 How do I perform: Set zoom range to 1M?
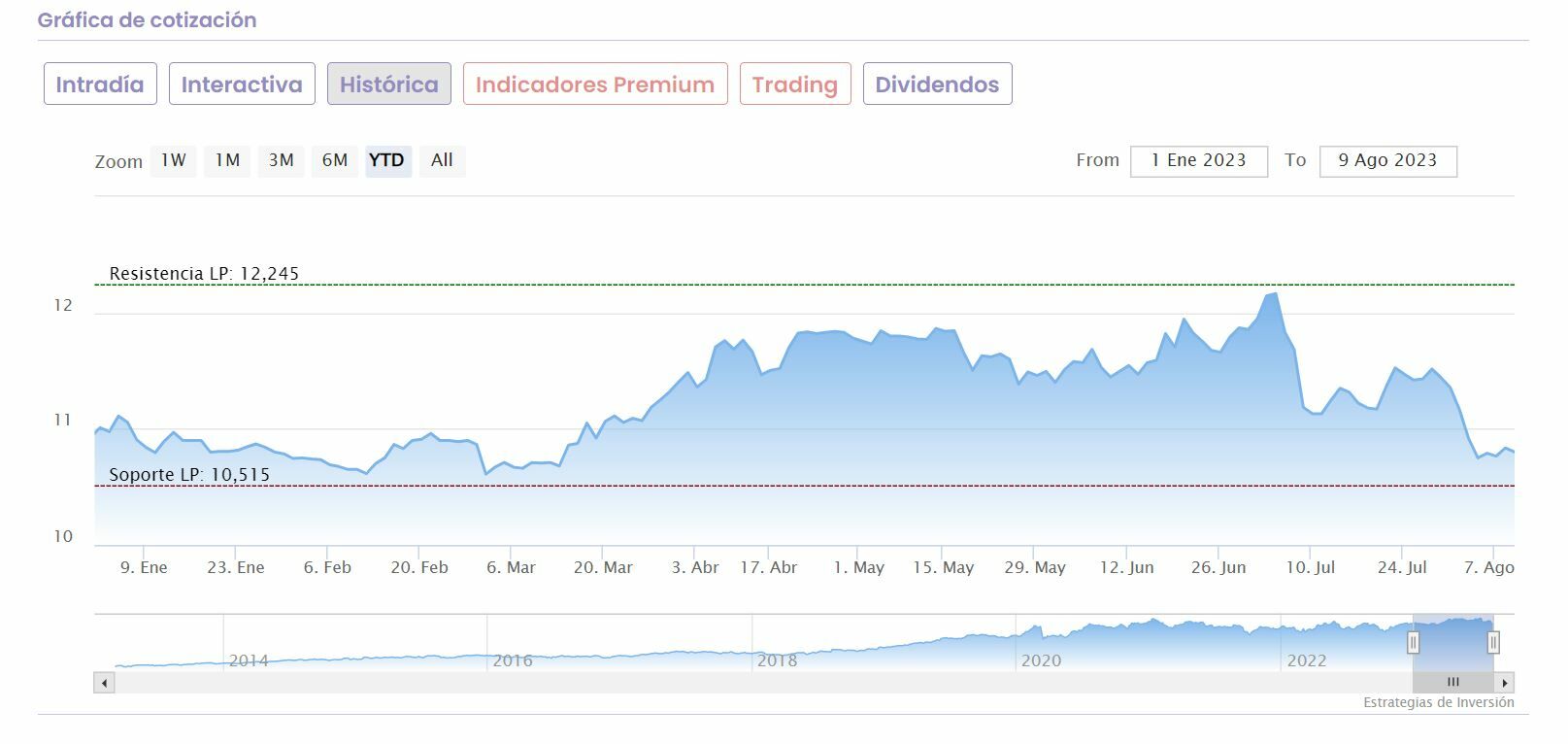tap(227, 160)
